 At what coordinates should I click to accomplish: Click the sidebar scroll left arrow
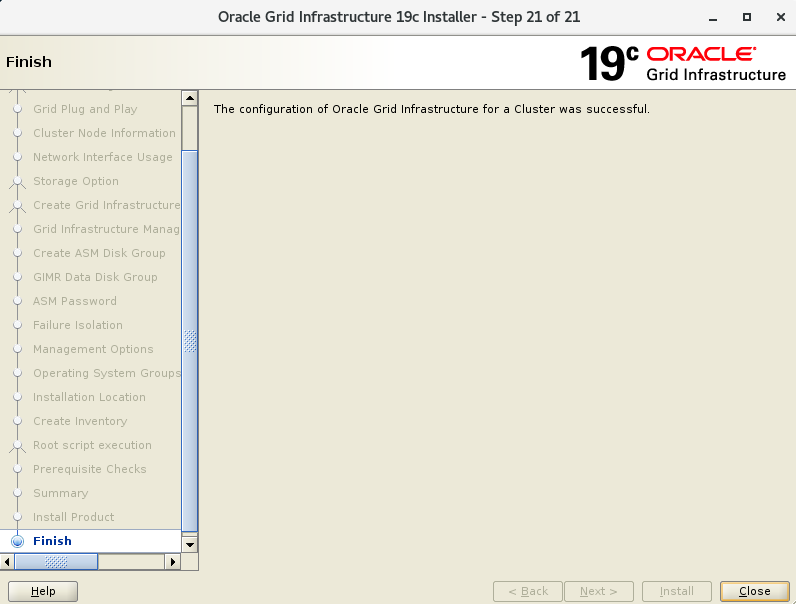(7, 562)
